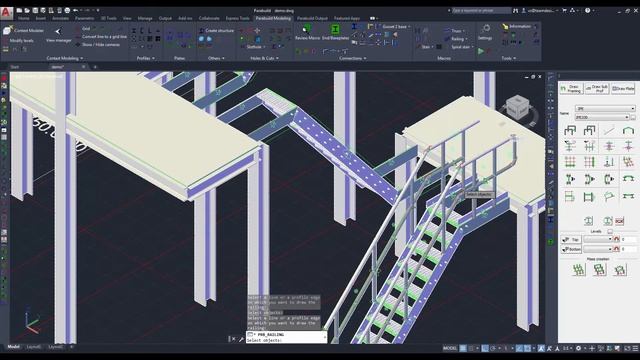
Task: Click middle Plate creation icon
Action: pos(599,270)
